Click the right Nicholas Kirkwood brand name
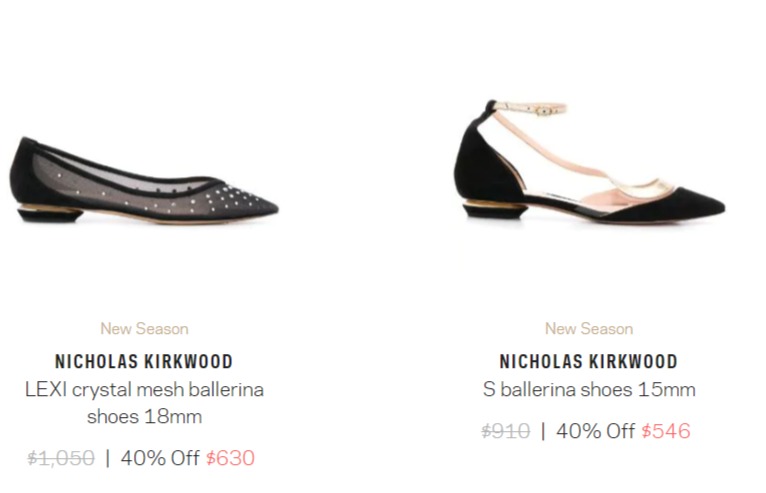This screenshot has height=493, width=766. [x=589, y=362]
